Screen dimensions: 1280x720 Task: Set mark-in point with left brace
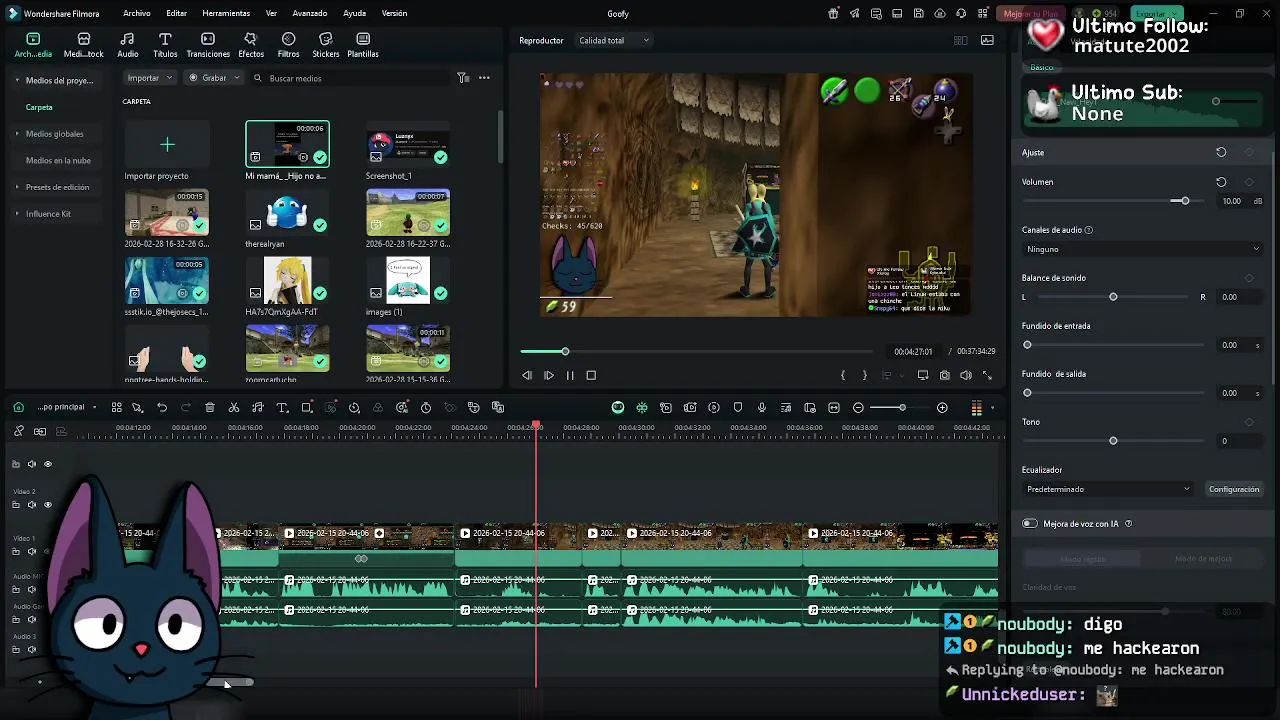tap(843, 375)
